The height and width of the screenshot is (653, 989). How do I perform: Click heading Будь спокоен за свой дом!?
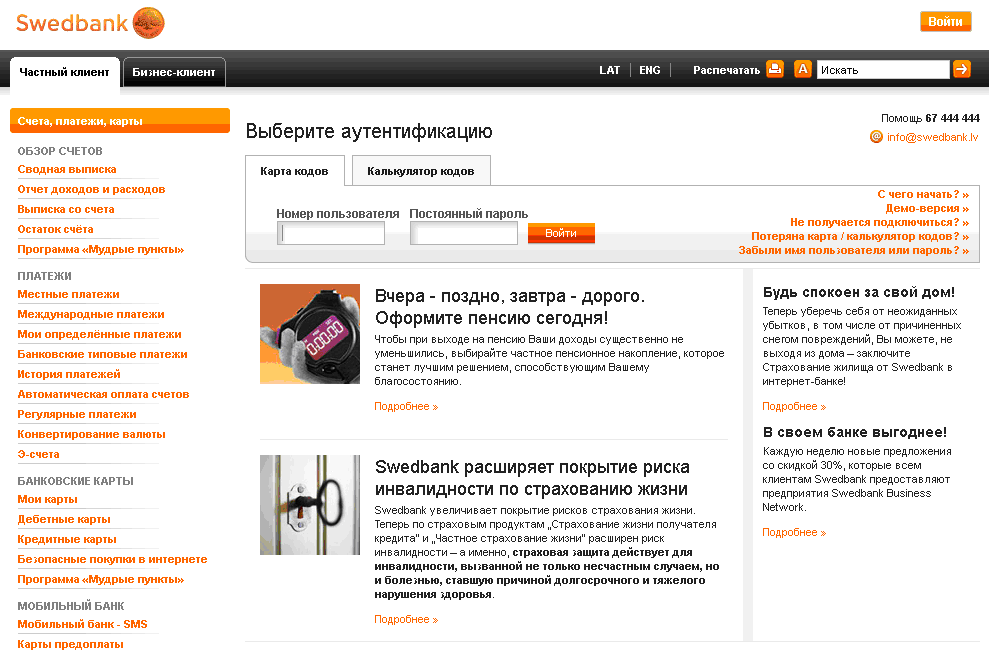pos(858,292)
